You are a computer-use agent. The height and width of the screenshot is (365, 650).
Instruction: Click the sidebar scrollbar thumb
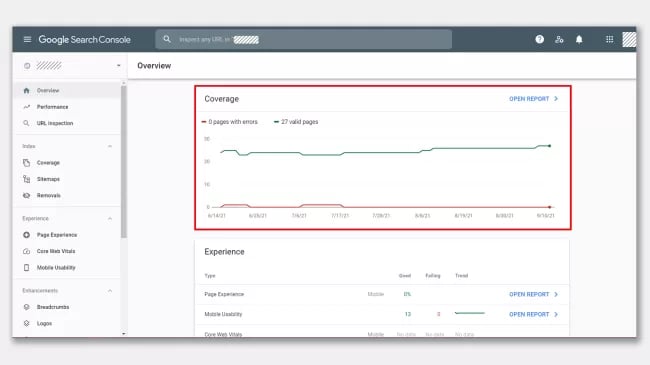pos(124,162)
